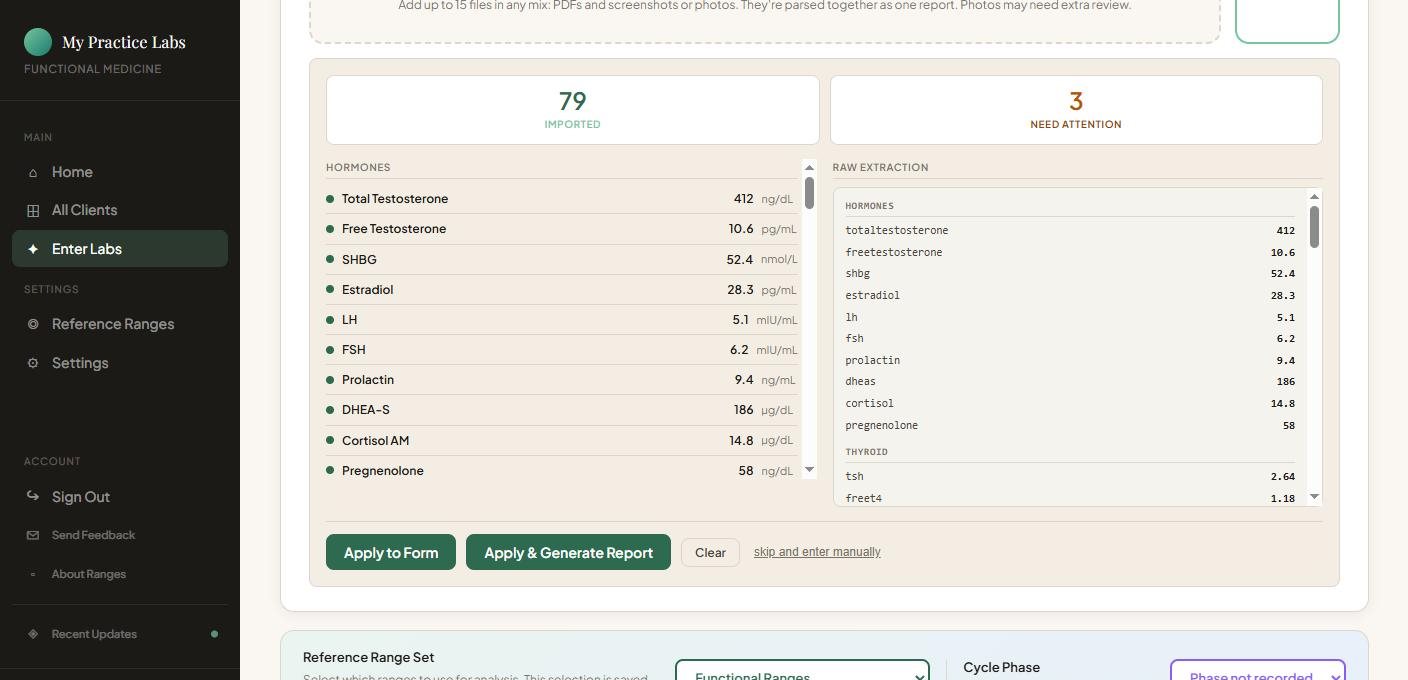The height and width of the screenshot is (680, 1408).
Task: Click the Recent Updates diamond icon
Action: click(33, 634)
